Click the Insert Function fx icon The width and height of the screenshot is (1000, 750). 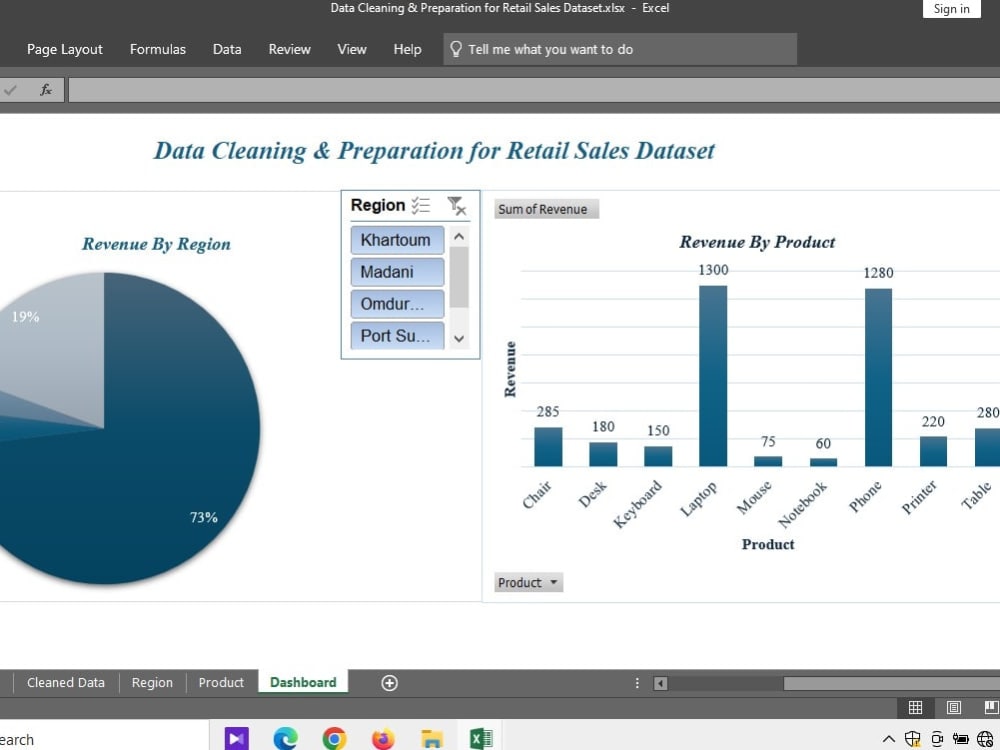click(46, 90)
